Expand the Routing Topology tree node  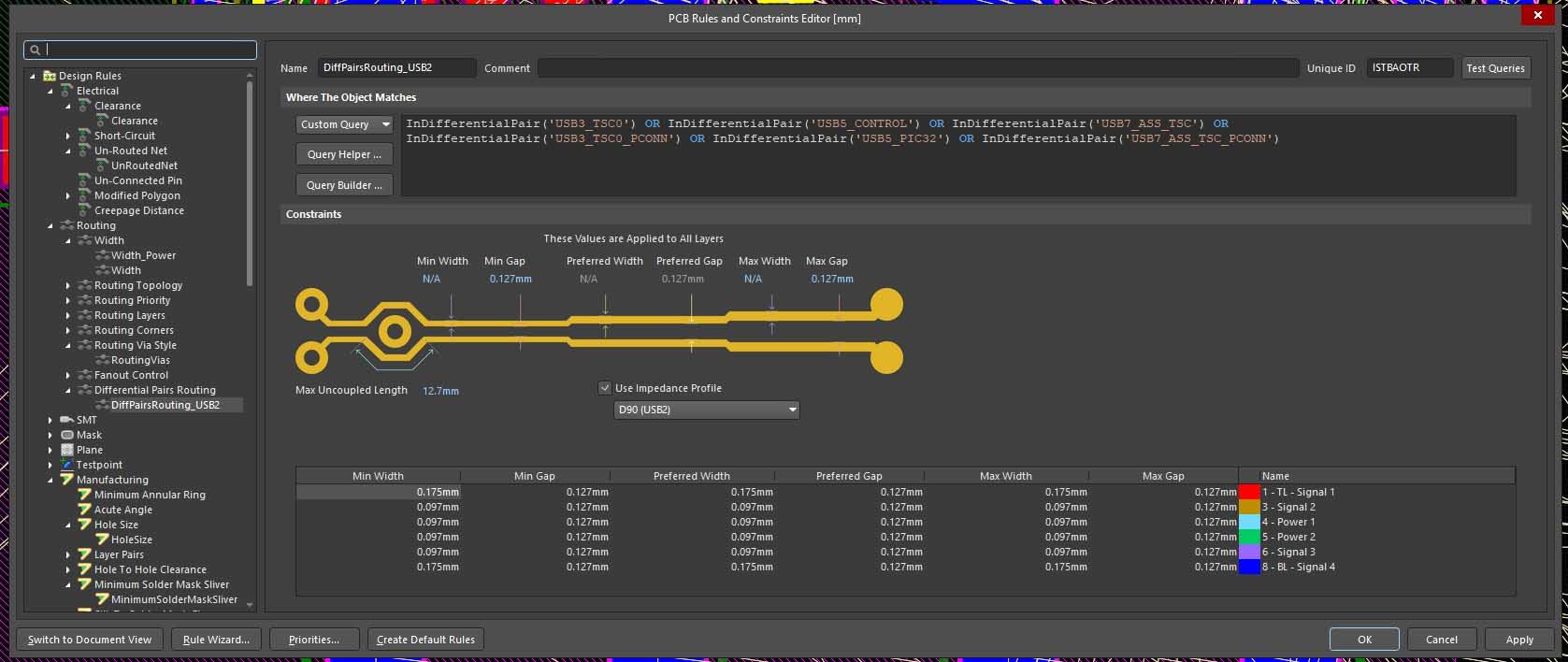tap(68, 285)
